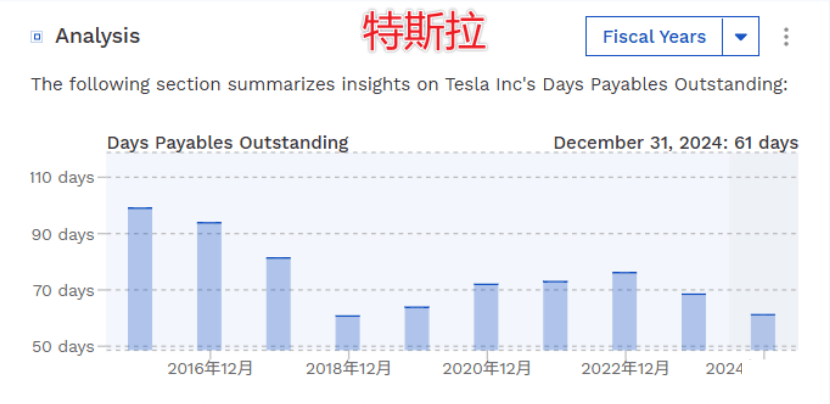
Task: Click the 110 days gridline label
Action: point(62,177)
